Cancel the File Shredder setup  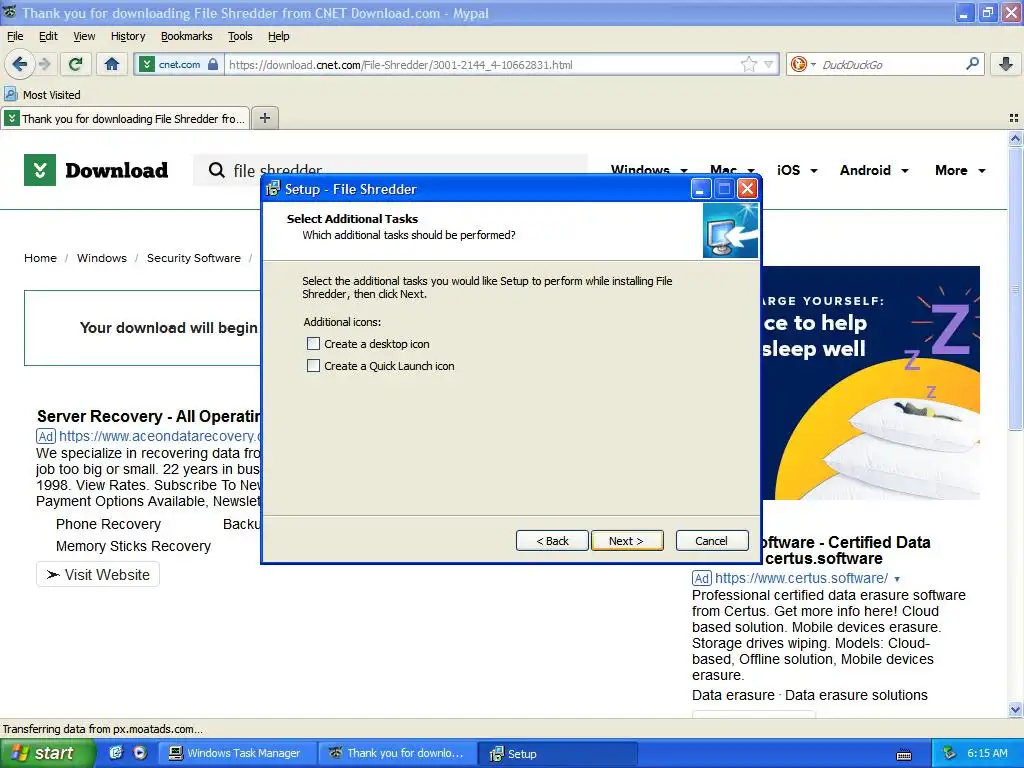click(x=712, y=541)
